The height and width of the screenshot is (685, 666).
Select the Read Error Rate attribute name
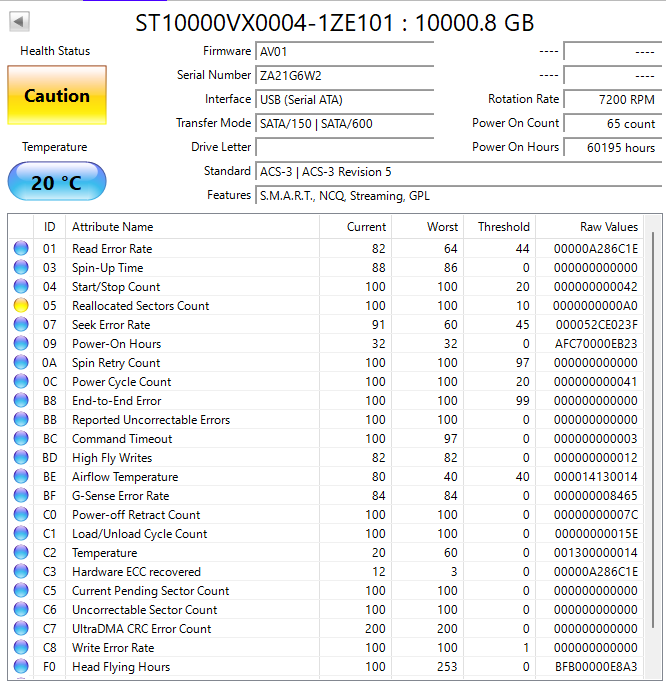(112, 249)
